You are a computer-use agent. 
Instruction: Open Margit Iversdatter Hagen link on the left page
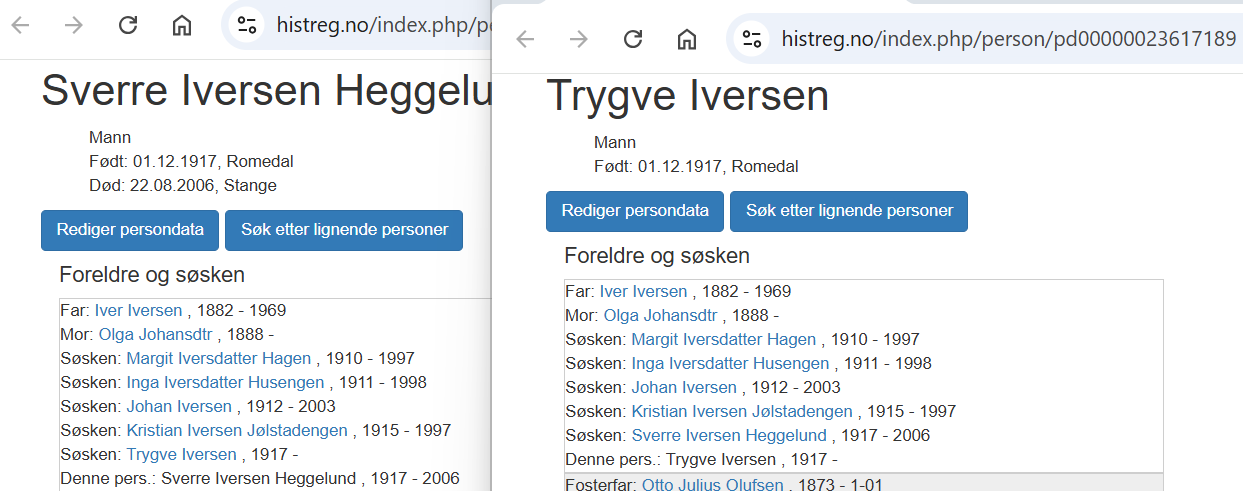pos(219,358)
